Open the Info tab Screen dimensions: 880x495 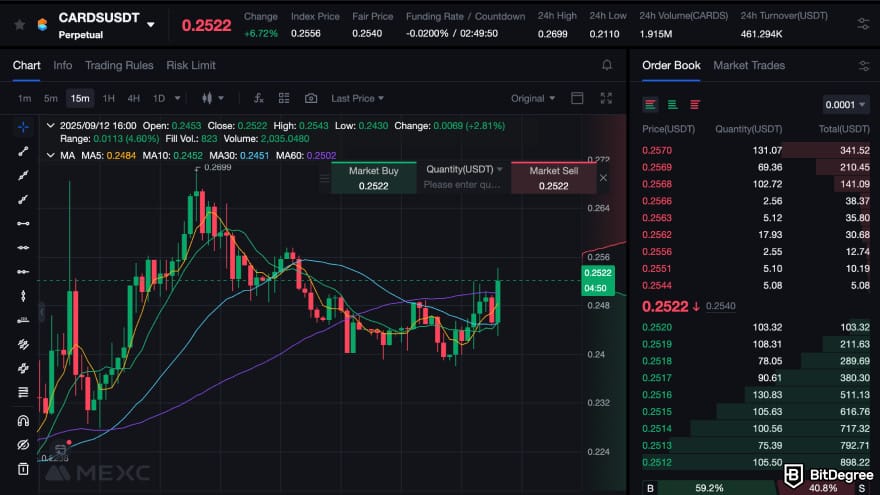(x=62, y=65)
